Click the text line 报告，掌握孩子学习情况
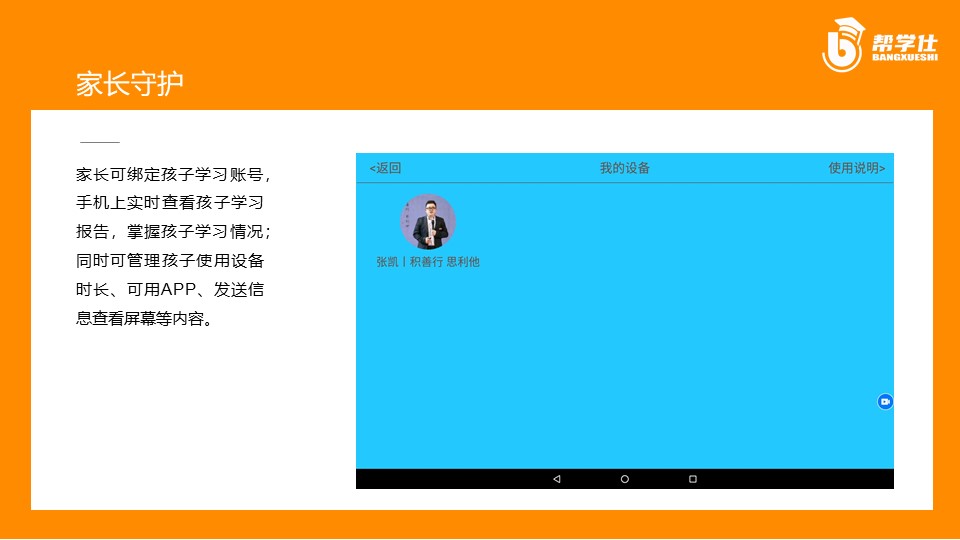 (173, 231)
